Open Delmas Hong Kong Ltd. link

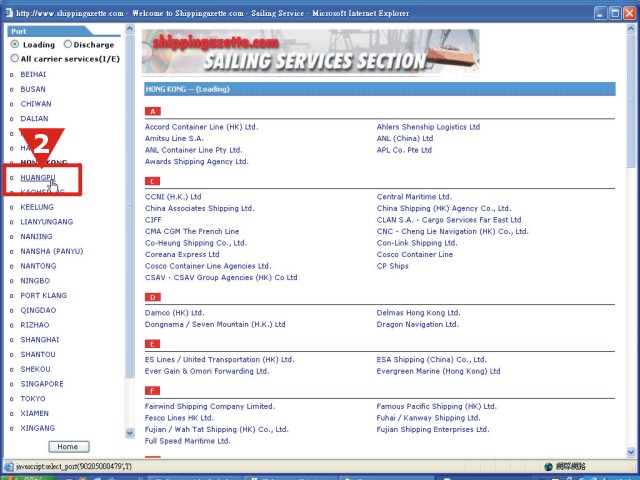418,313
